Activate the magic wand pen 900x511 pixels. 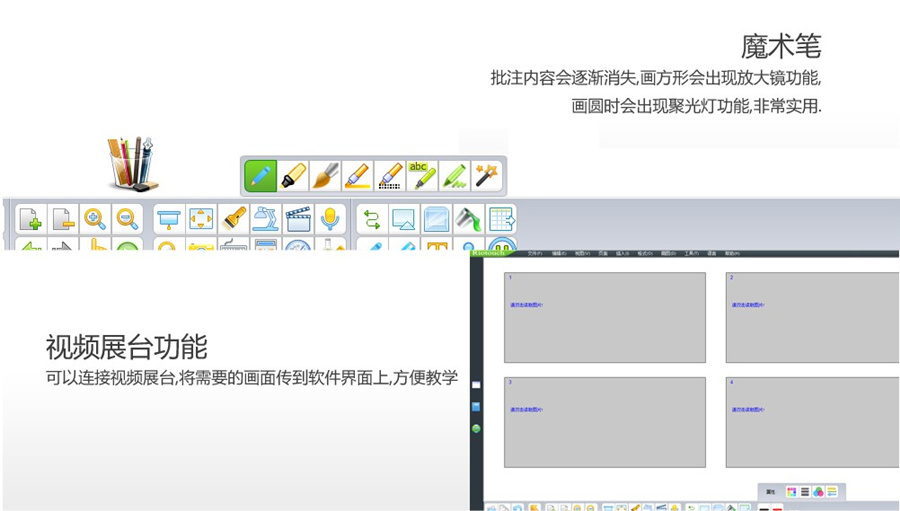click(x=486, y=176)
